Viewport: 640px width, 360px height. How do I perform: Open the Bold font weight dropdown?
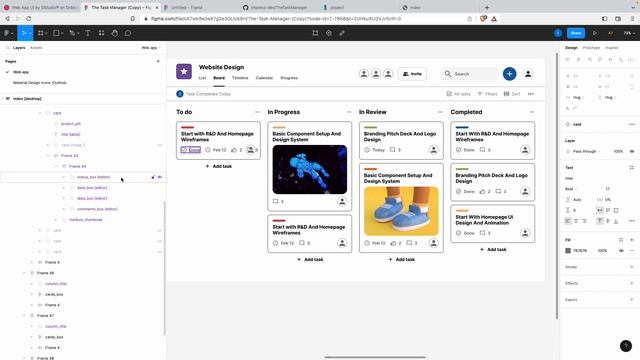(570, 189)
